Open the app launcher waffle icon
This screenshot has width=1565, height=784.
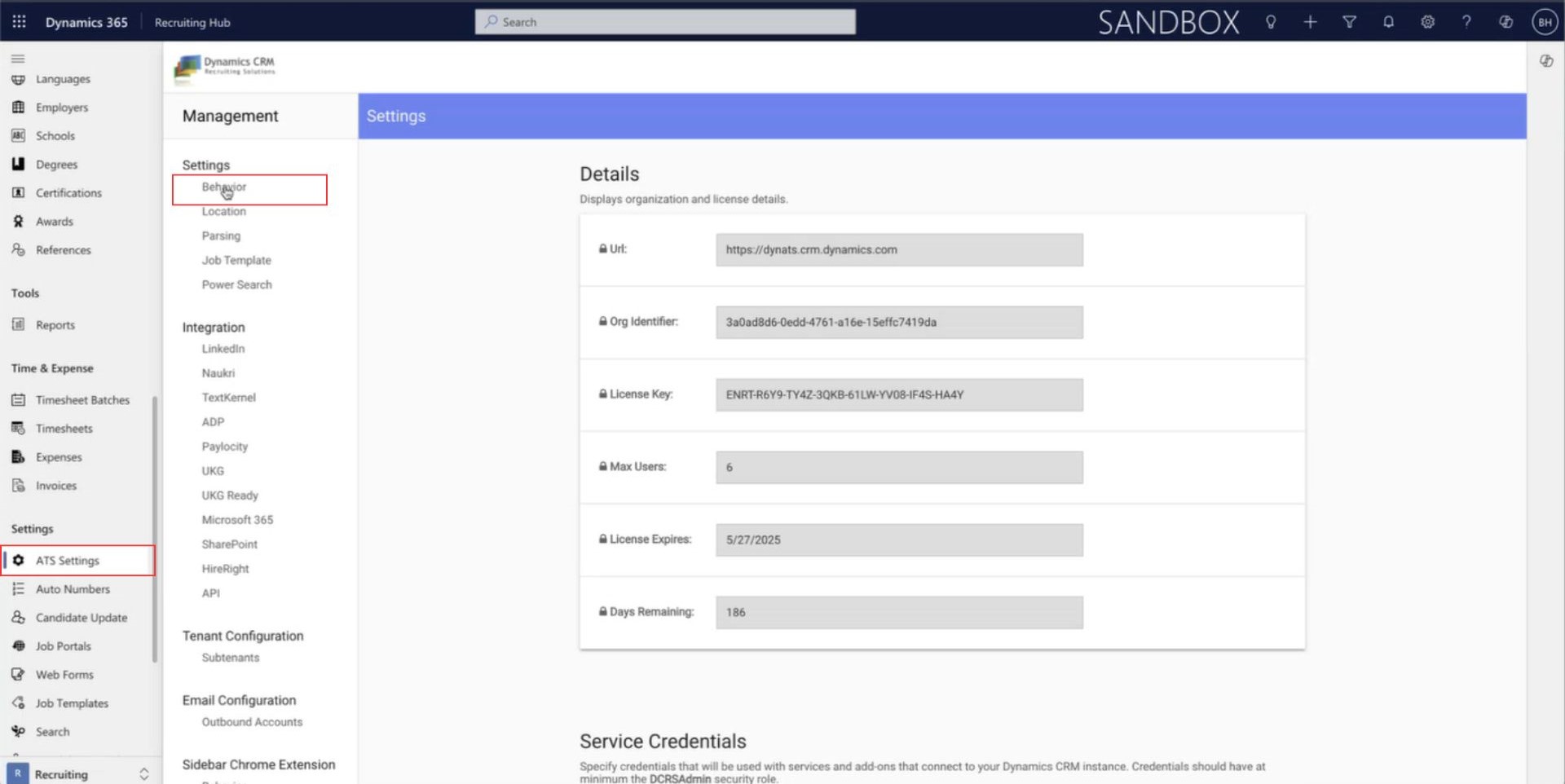coord(19,22)
